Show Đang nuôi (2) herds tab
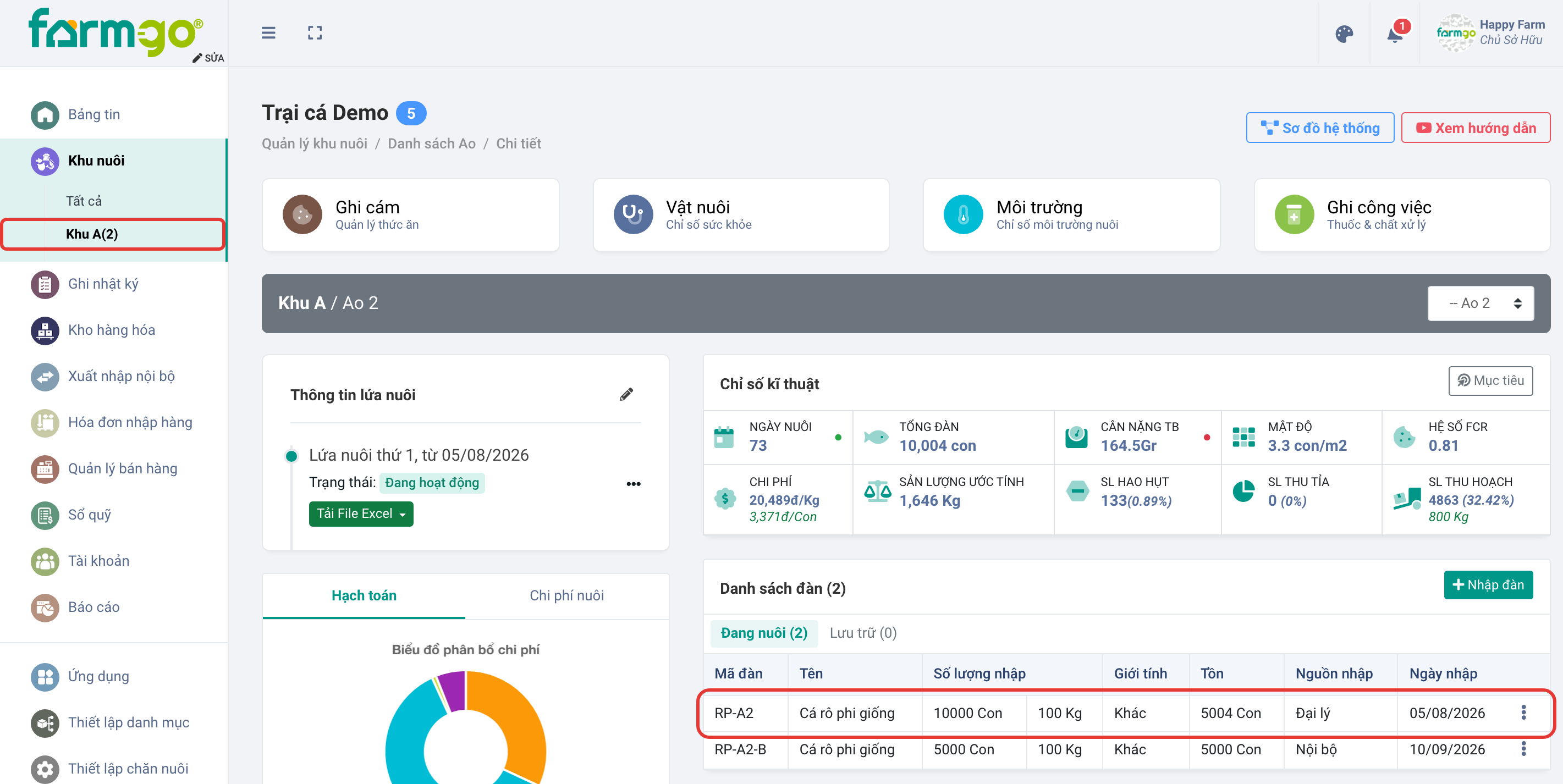 [x=763, y=633]
